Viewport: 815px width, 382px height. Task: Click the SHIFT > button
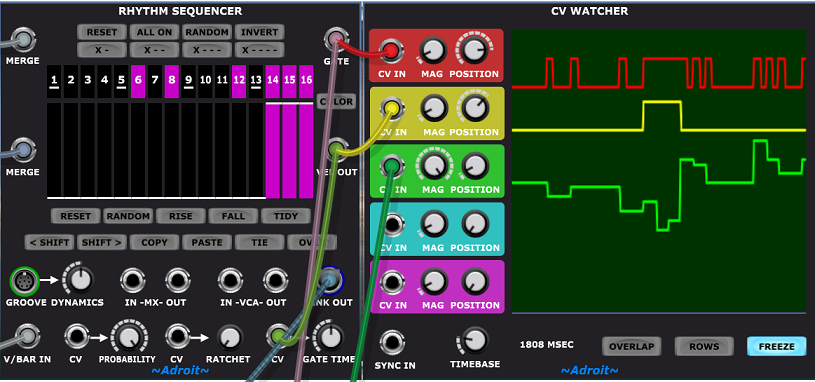[102, 242]
